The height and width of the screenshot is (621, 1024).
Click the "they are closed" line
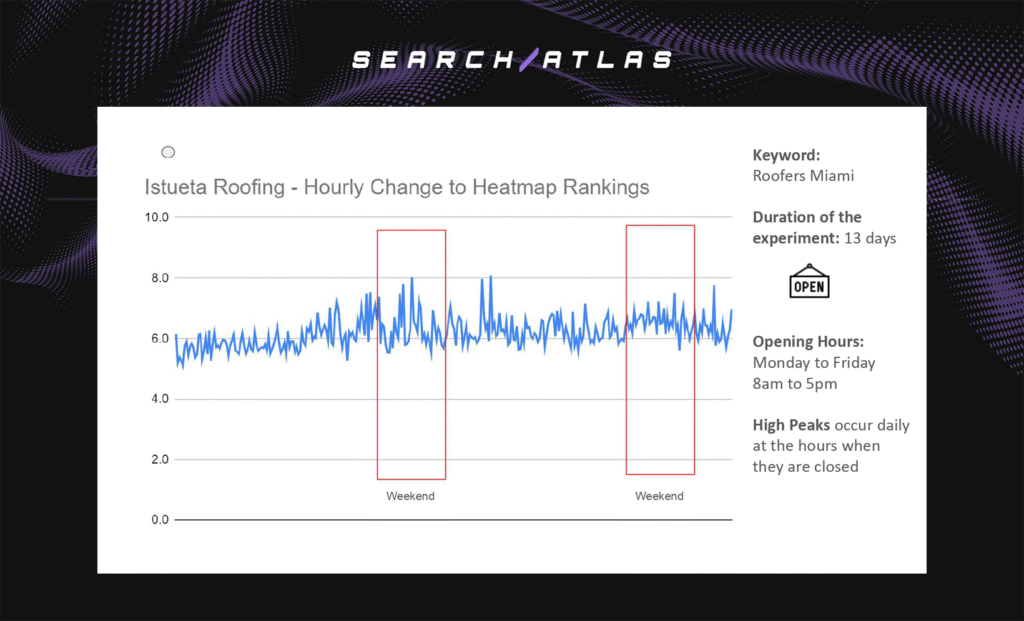coord(805,467)
